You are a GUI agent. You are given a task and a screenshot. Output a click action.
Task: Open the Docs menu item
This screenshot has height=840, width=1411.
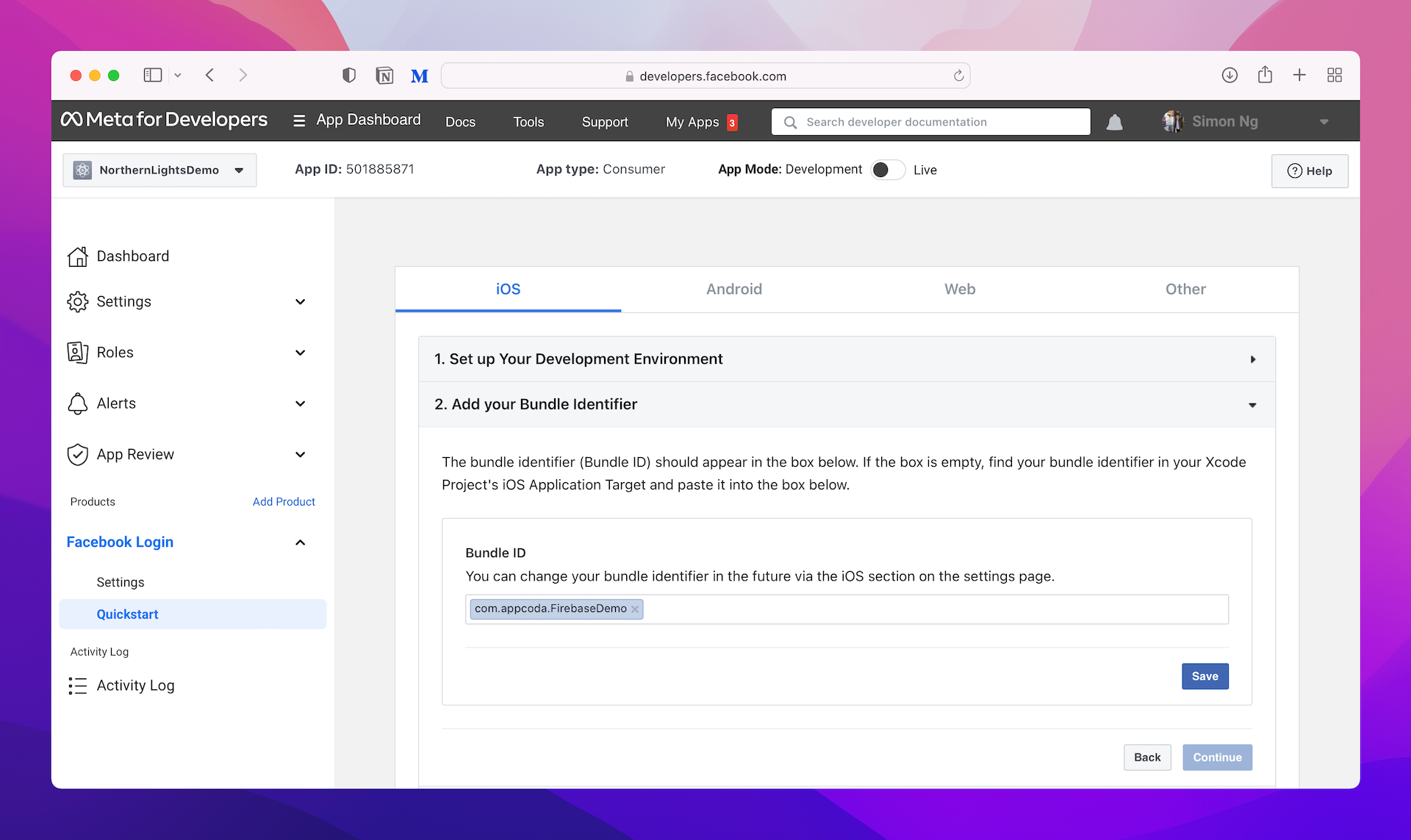(460, 122)
